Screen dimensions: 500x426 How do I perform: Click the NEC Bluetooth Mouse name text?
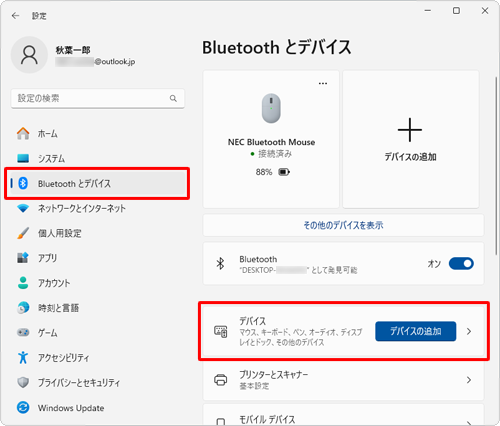(x=271, y=142)
